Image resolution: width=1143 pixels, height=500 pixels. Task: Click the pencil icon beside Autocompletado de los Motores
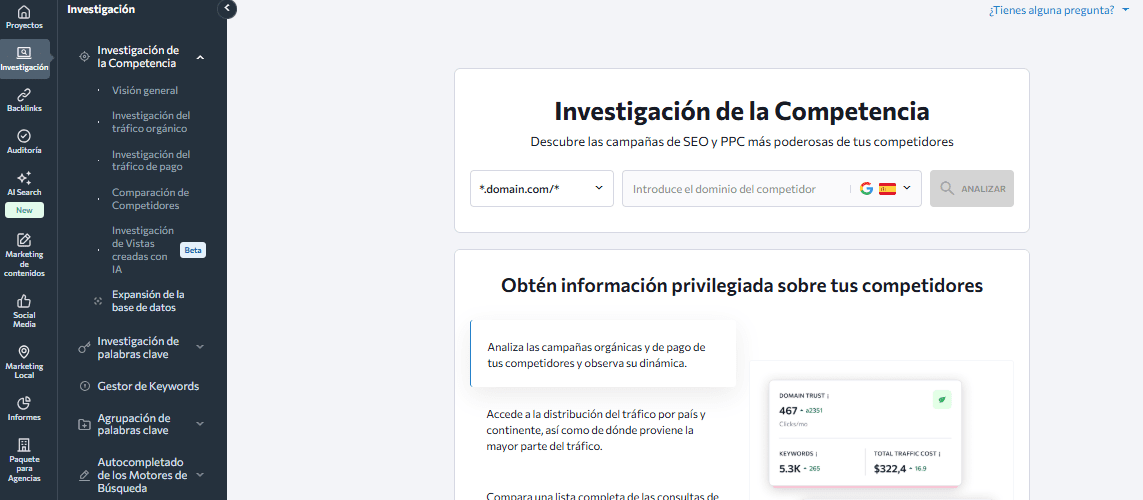point(84,475)
